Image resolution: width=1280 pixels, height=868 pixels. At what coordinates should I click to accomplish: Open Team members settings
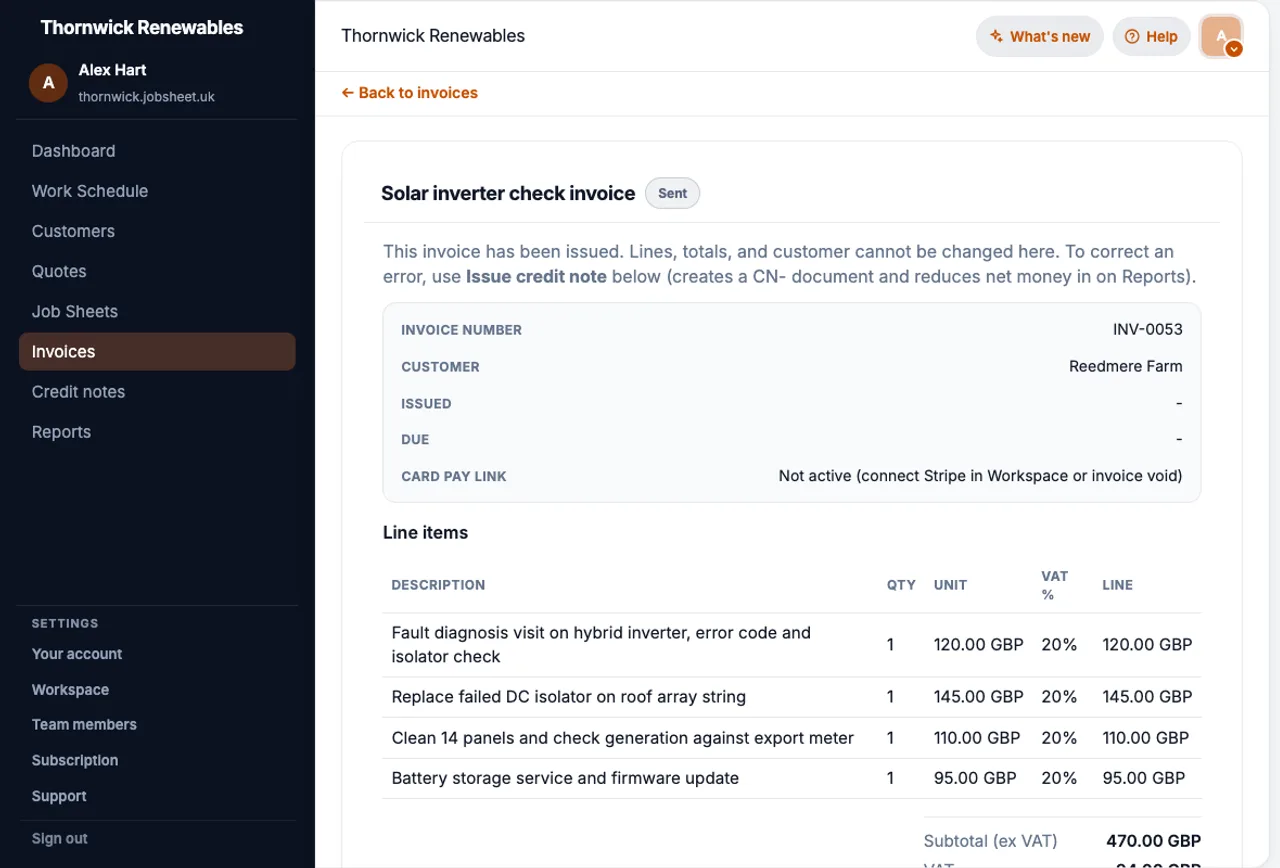tap(84, 724)
